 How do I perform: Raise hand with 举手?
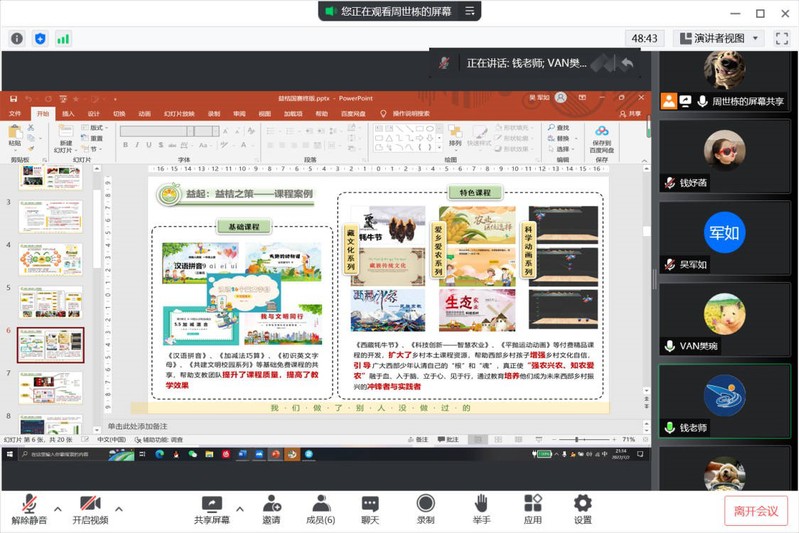pyautogui.click(x=481, y=509)
